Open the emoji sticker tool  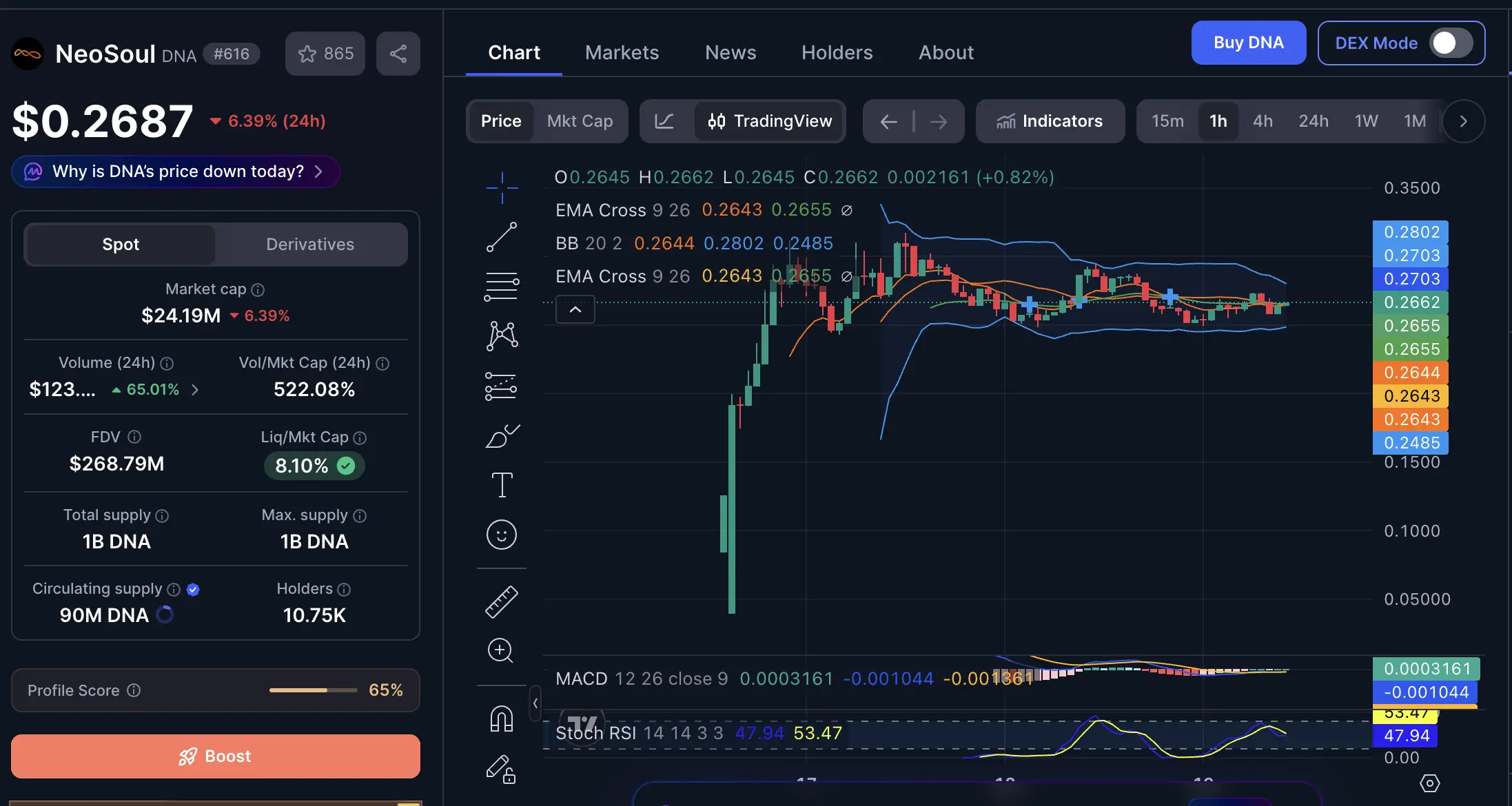point(502,535)
